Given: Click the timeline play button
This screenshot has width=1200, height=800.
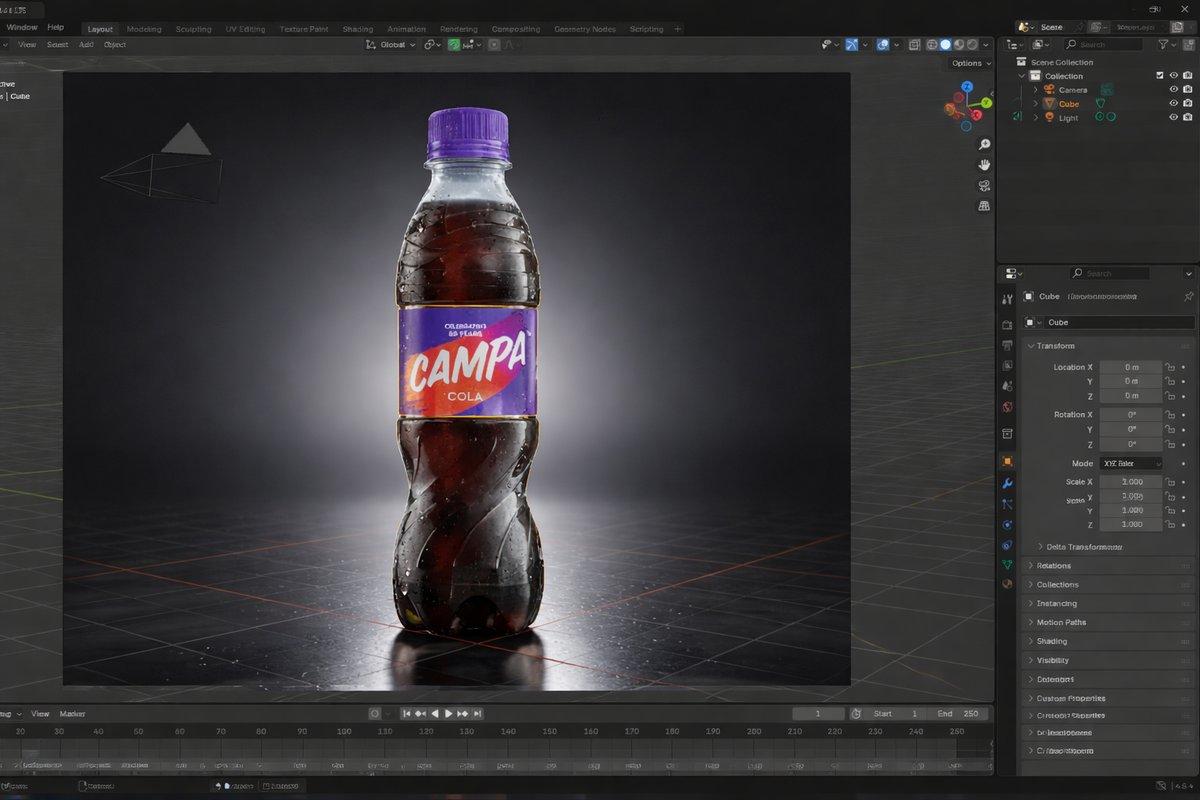Looking at the screenshot, I should [448, 714].
